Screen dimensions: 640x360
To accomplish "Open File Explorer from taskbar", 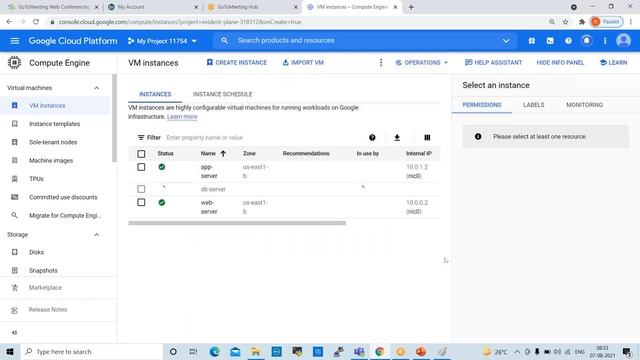I will coord(256,351).
